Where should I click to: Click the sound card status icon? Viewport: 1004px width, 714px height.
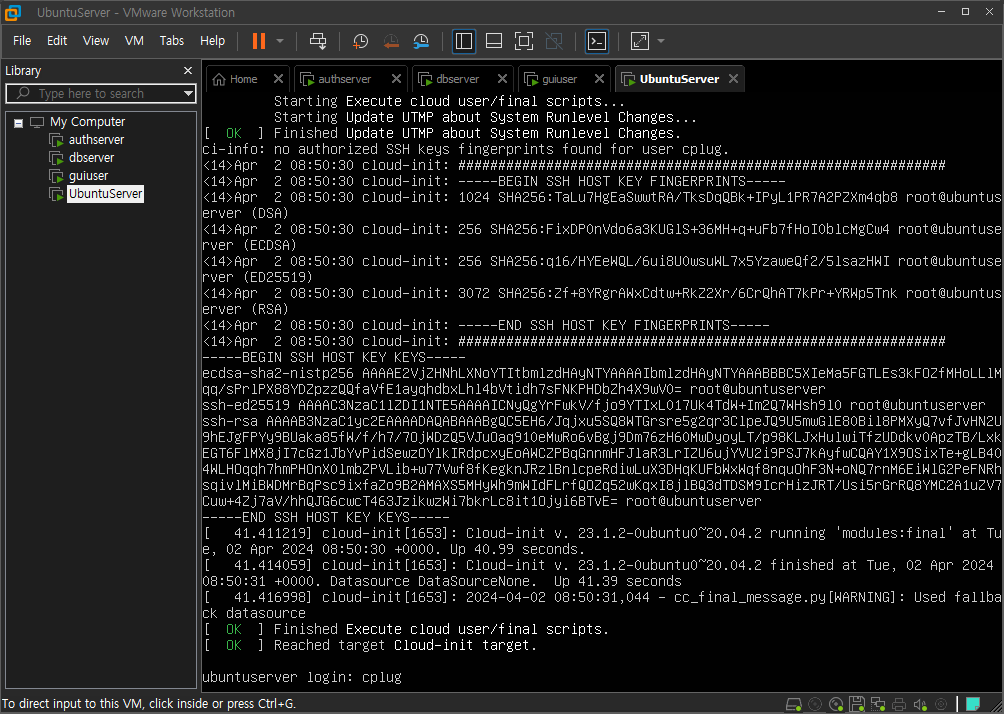click(920, 704)
